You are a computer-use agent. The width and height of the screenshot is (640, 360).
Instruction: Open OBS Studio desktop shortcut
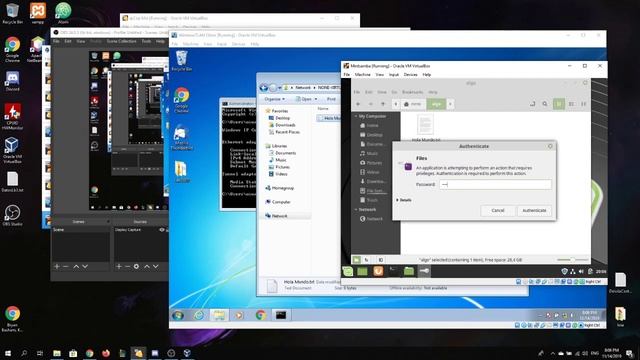pyautogui.click(x=12, y=216)
